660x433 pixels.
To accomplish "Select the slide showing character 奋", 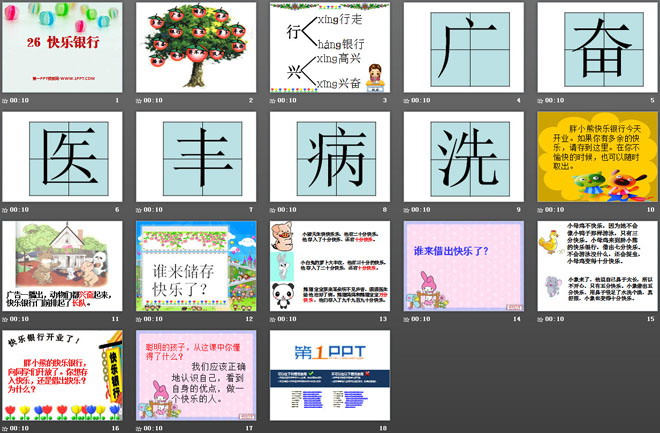I will tap(597, 47).
